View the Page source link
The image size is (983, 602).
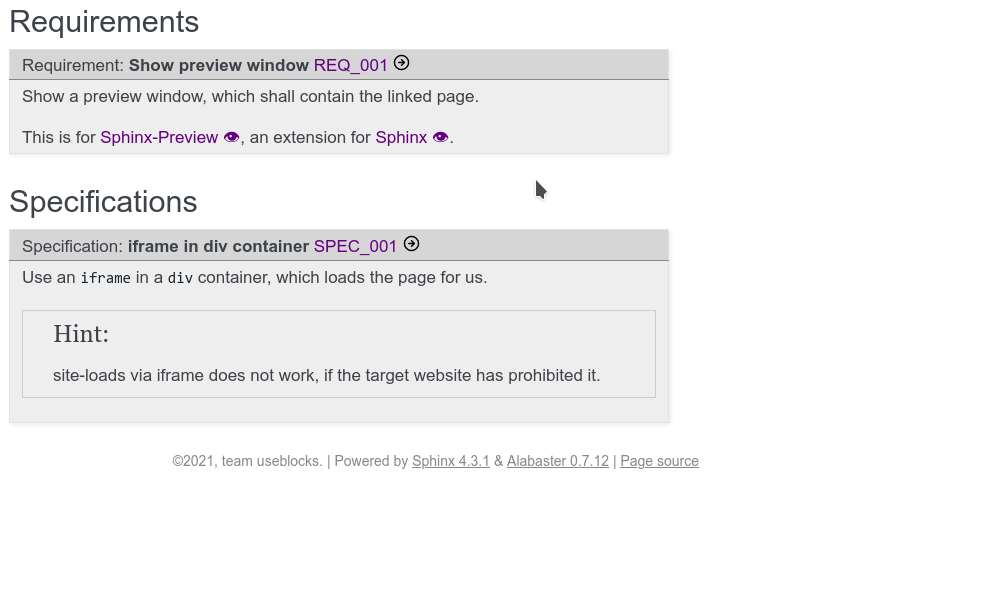click(x=659, y=461)
